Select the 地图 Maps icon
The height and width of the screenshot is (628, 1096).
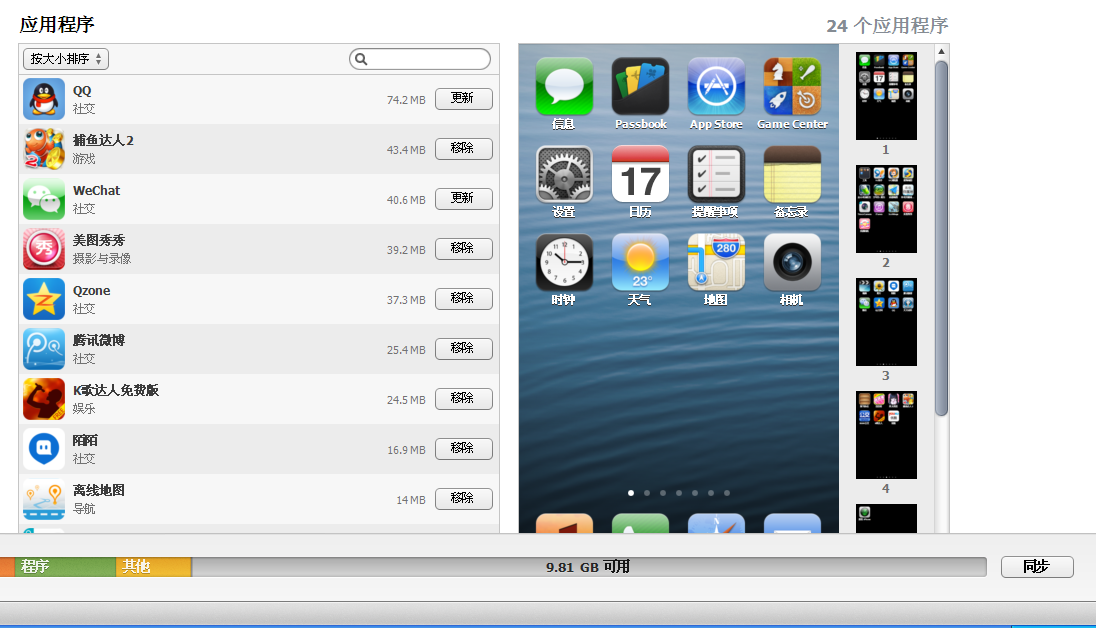716,262
